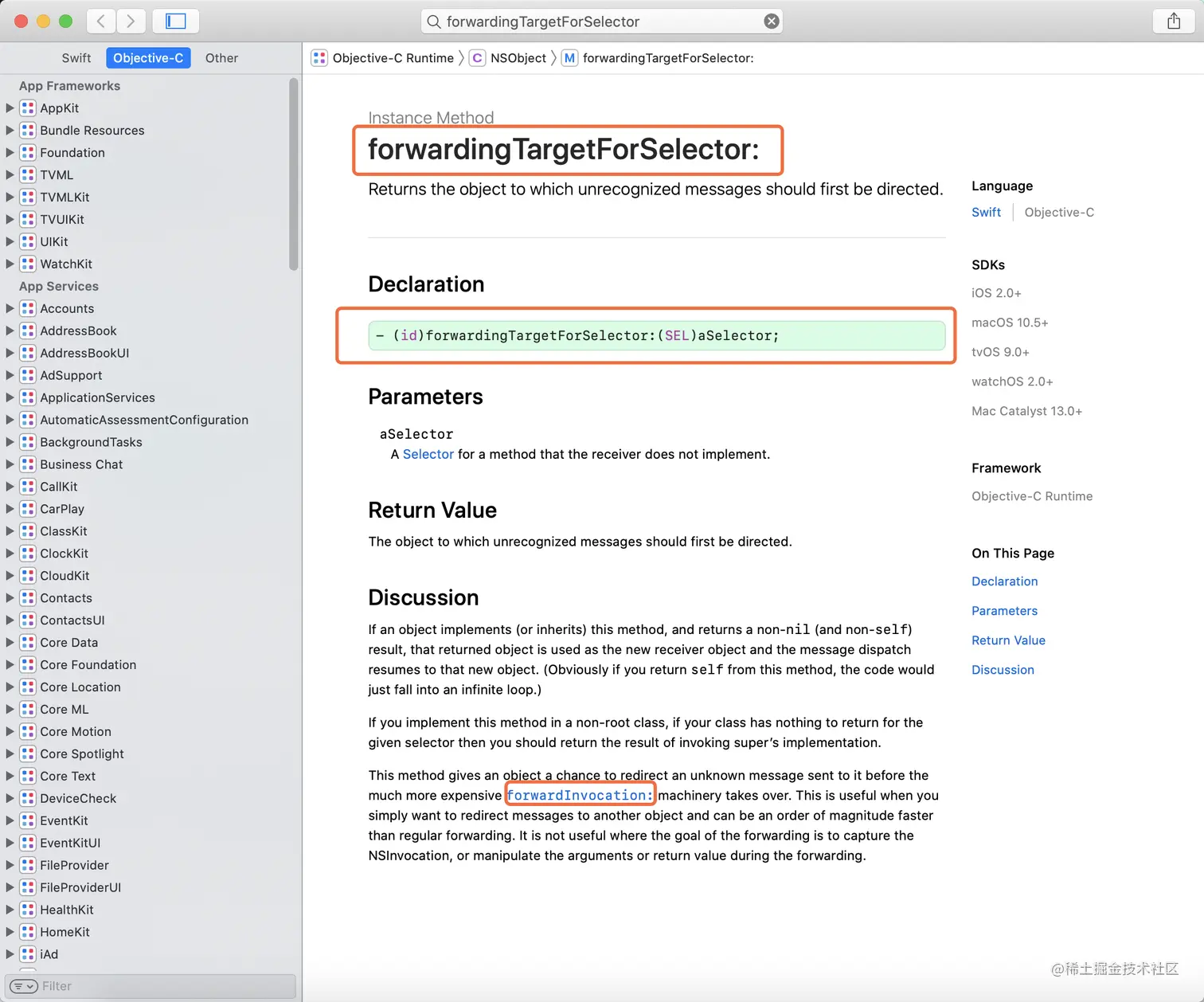Screen dimensions: 1204x1002
Task: Click the AddressBook framework icon
Action: tap(28, 331)
